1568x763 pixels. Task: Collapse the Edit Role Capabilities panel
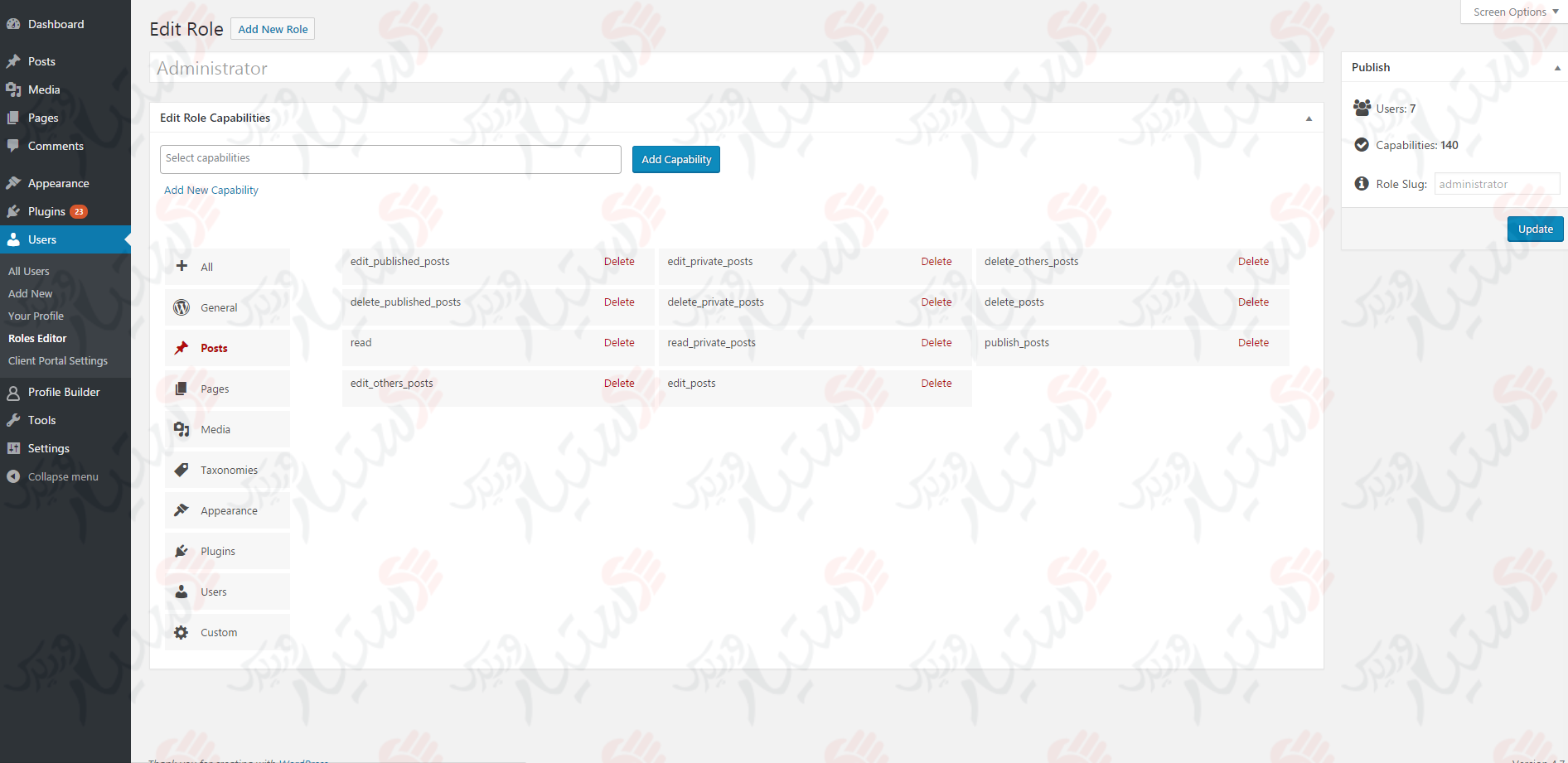(1309, 118)
